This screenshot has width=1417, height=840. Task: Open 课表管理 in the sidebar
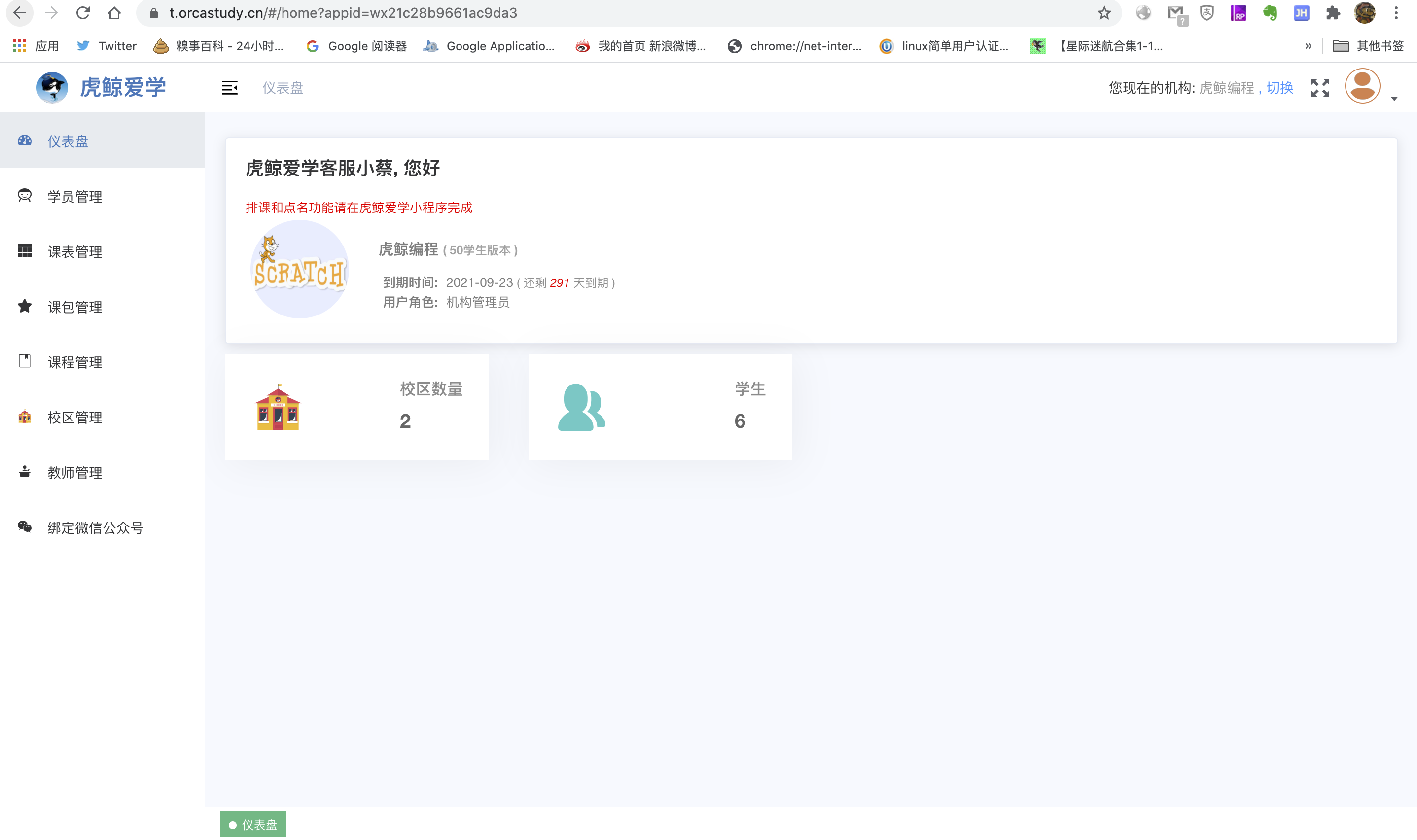point(103,251)
